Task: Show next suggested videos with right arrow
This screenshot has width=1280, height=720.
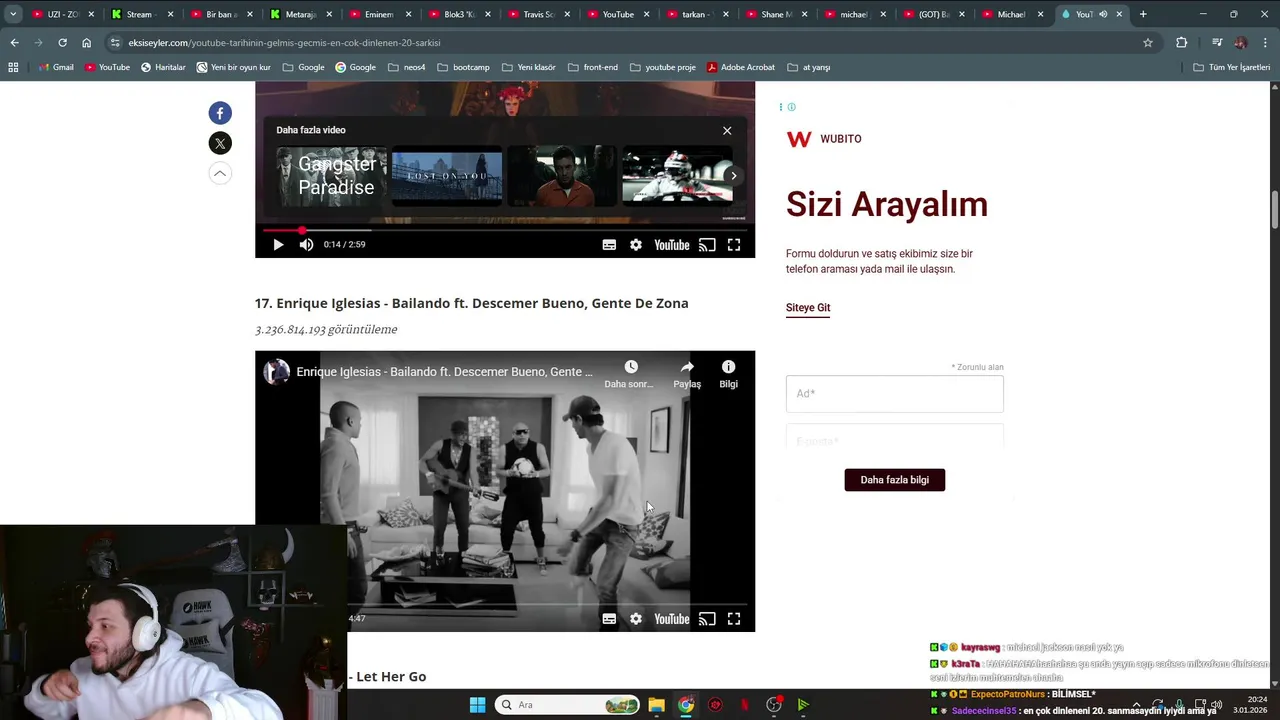Action: (x=733, y=176)
